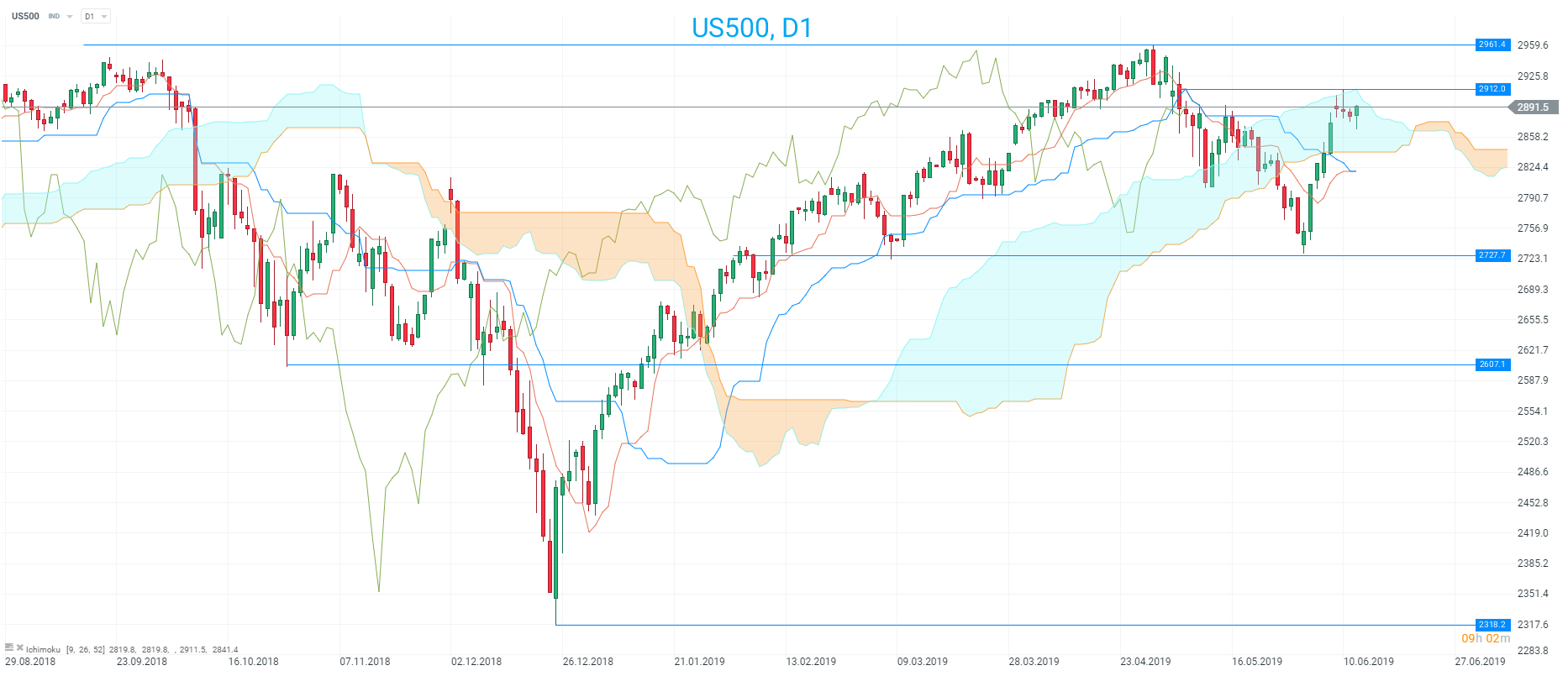Click the 10.06.2019 date on time axis
Viewport: 1568px width, 676px height.
(x=1368, y=662)
